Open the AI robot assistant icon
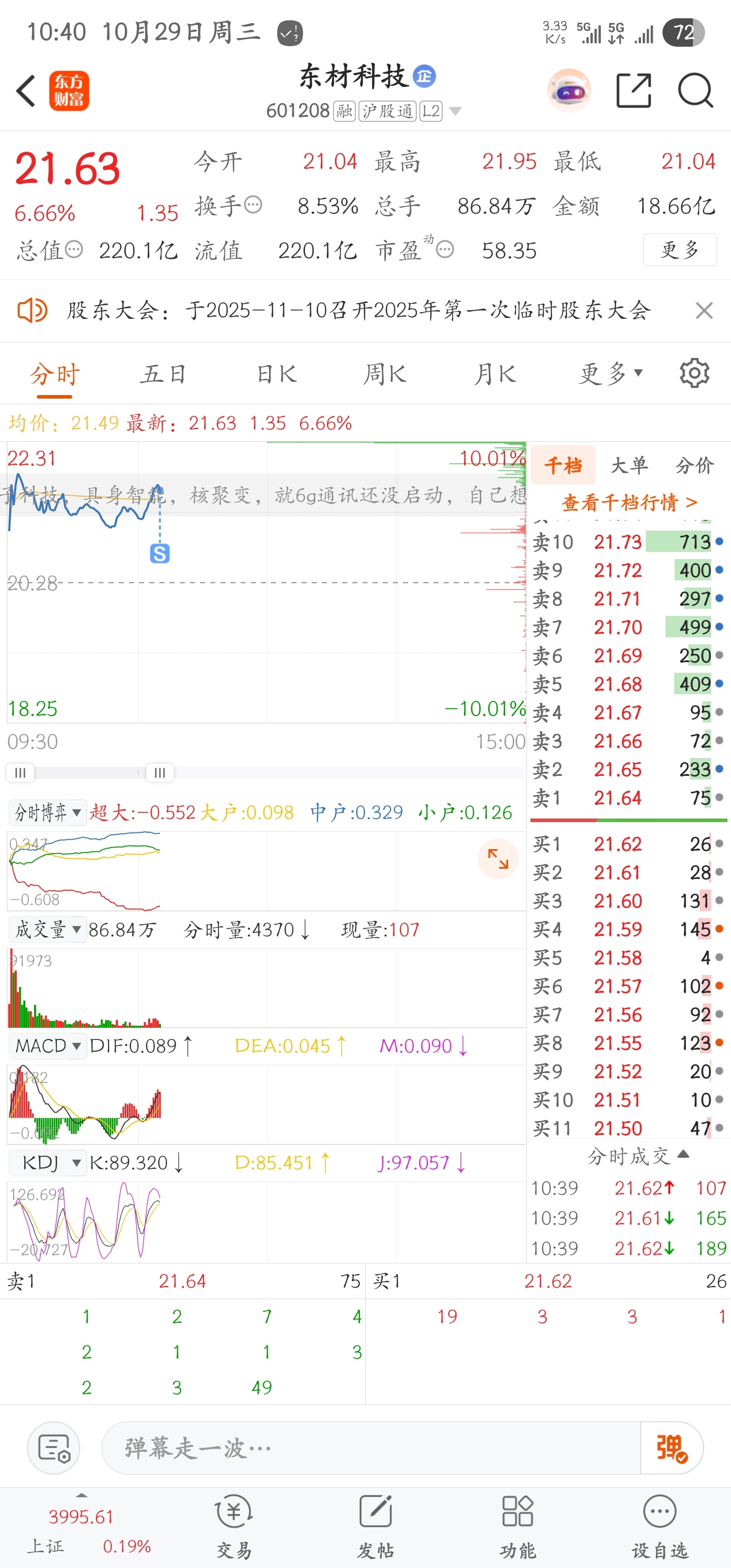731x1568 pixels. tap(569, 91)
